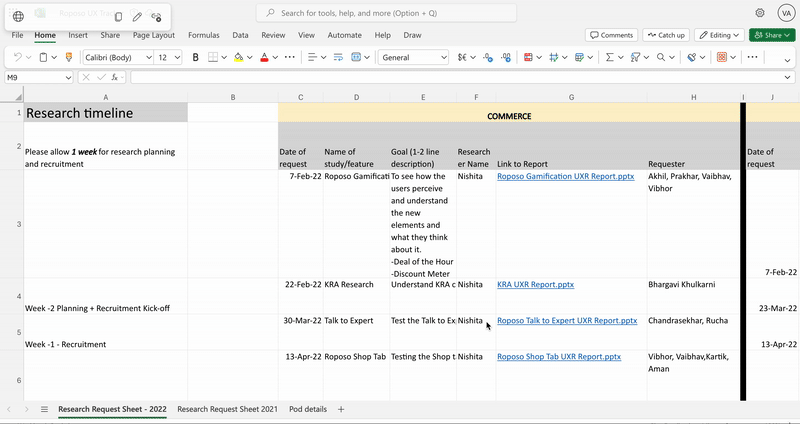Open the all sheets list icon
The image size is (800, 424).
coord(44,409)
